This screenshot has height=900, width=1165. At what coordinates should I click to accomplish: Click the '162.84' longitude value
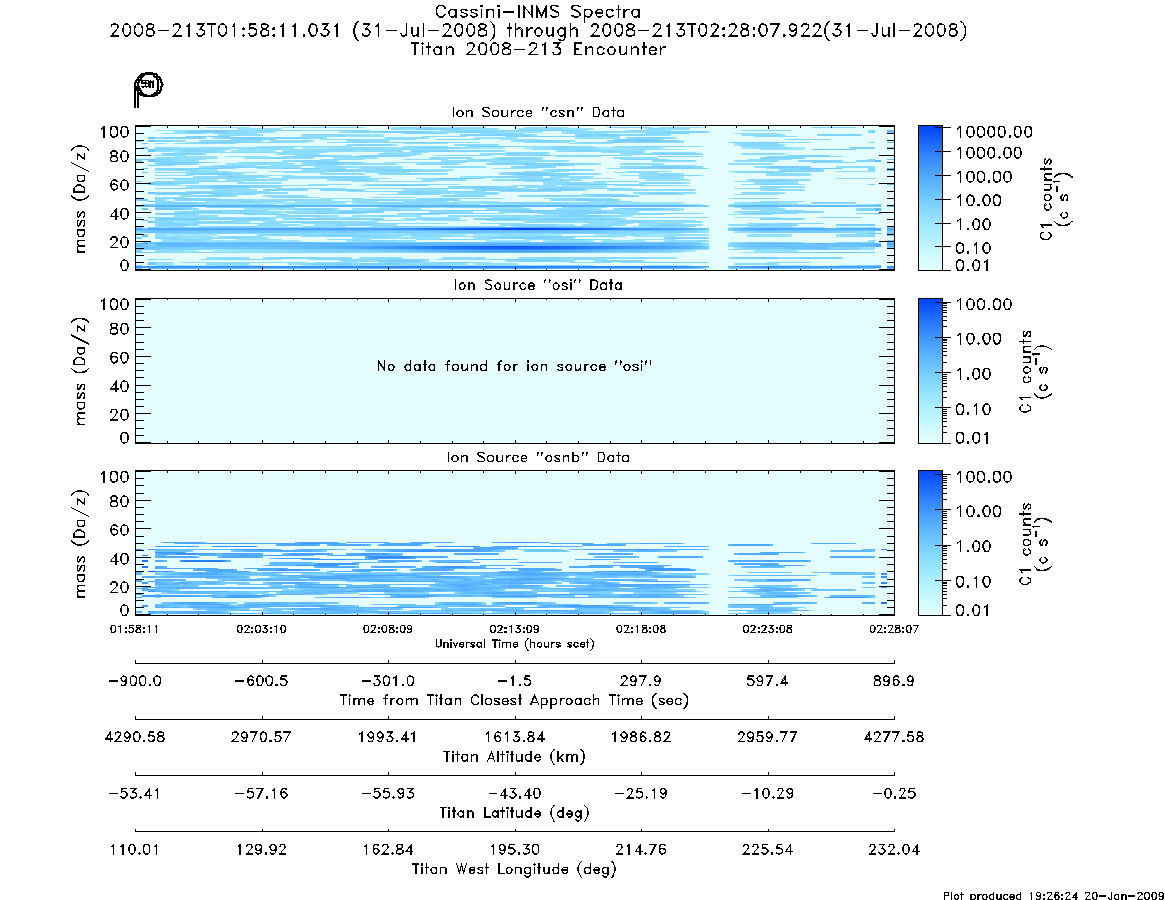click(388, 849)
